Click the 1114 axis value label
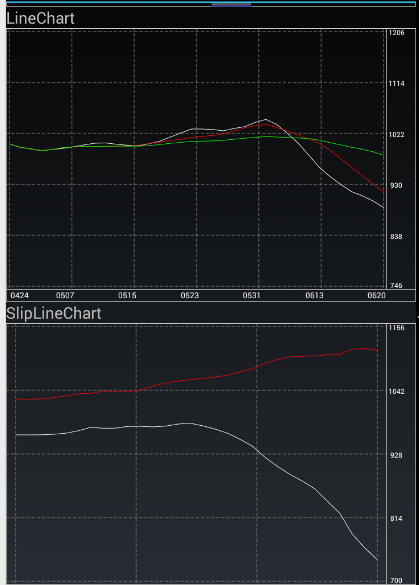 (x=396, y=84)
